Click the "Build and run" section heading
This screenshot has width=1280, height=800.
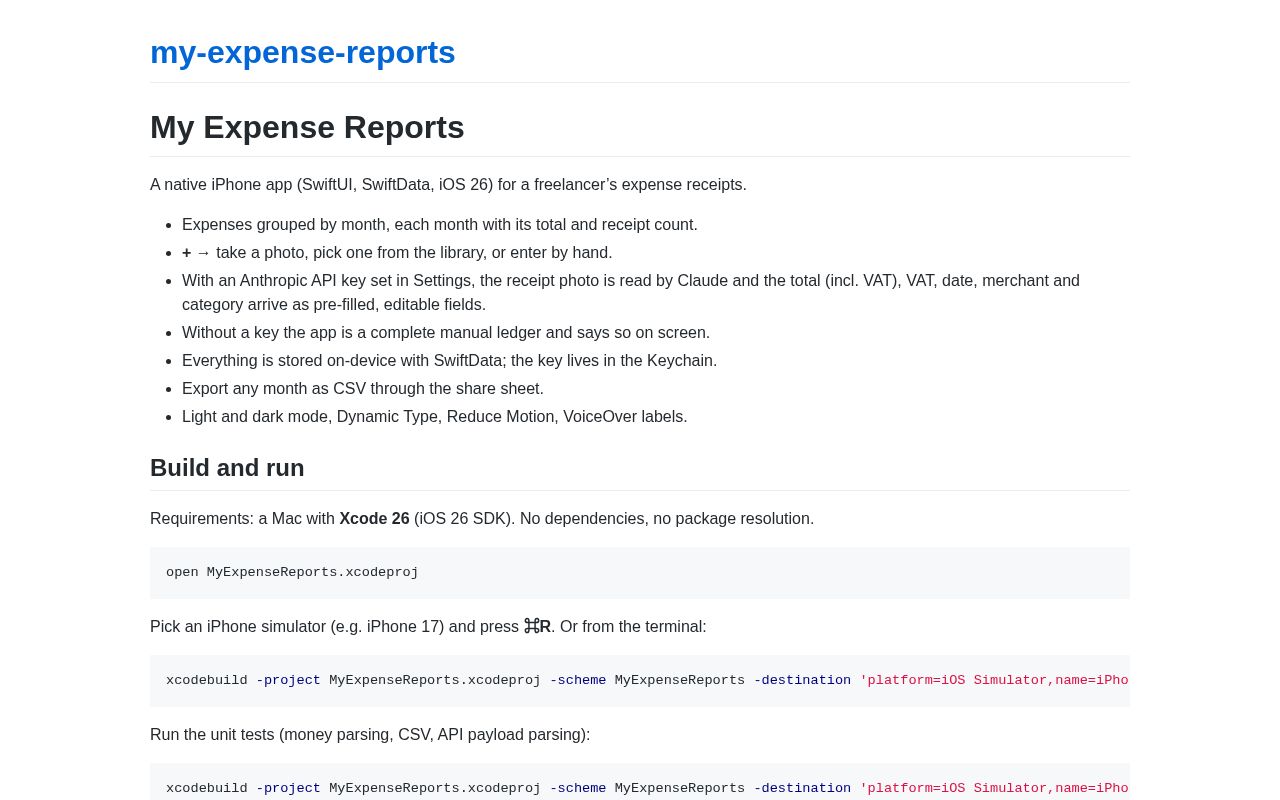pyautogui.click(x=227, y=468)
